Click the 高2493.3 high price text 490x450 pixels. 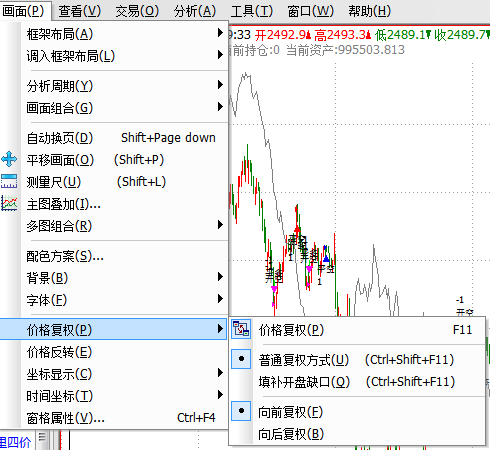[343, 35]
